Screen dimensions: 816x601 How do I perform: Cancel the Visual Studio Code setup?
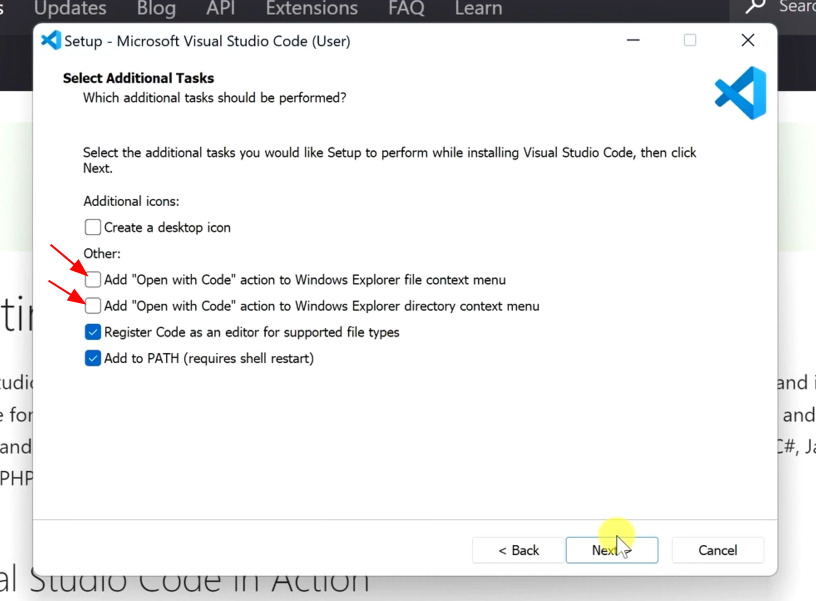pyautogui.click(x=718, y=550)
